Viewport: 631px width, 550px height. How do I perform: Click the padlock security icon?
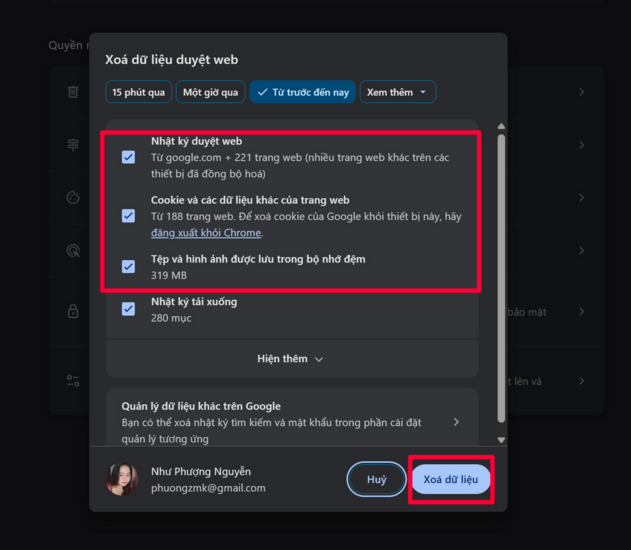click(73, 311)
